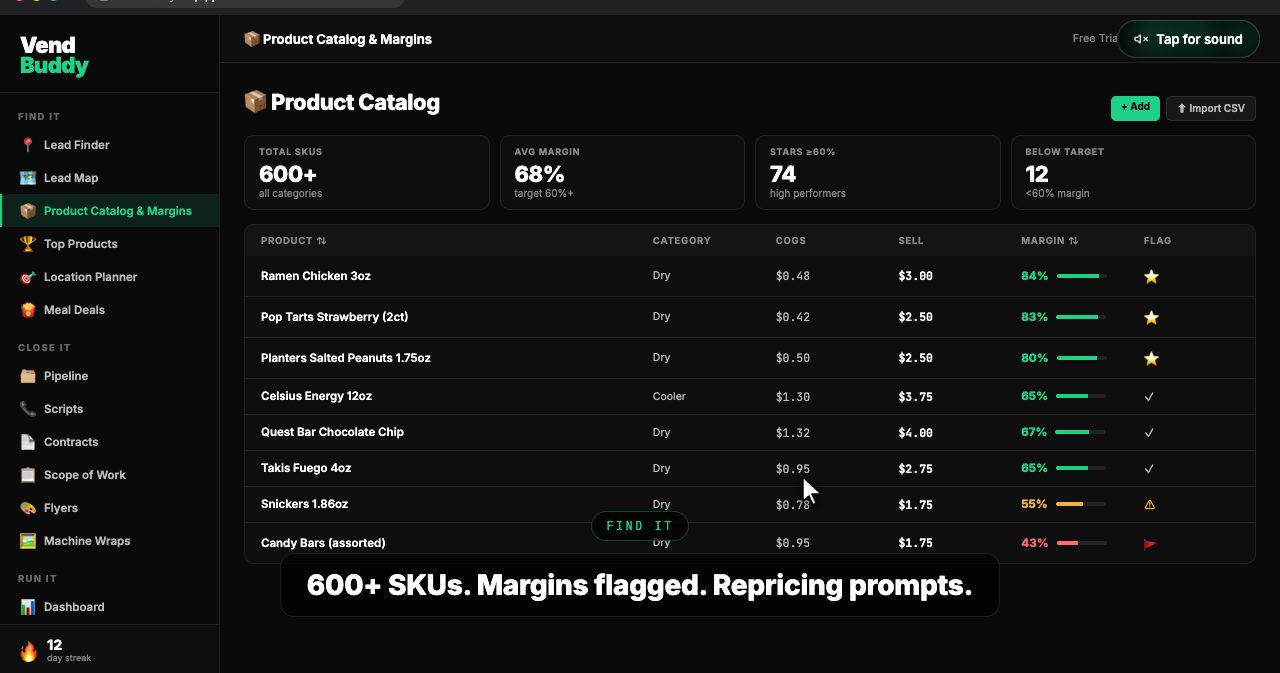Click the star flag on Ramen Chicken row
1280x673 pixels.
(1151, 277)
